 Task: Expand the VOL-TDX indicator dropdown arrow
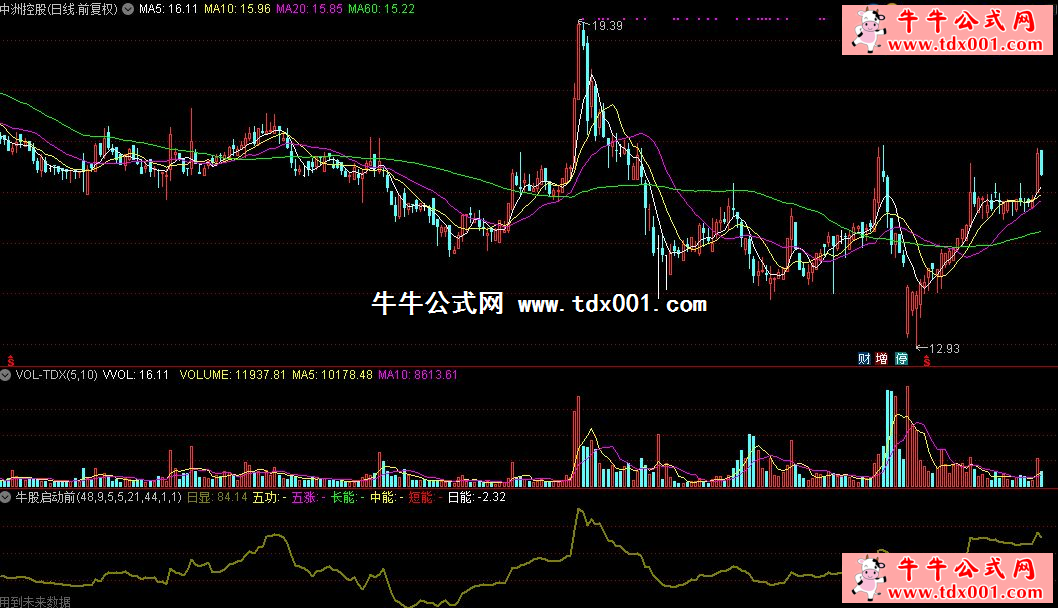click(x=6, y=375)
